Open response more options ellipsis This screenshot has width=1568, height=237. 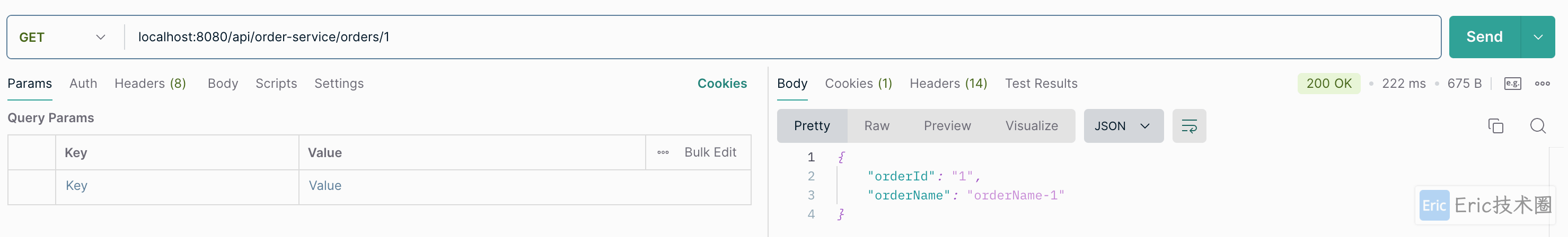(1542, 84)
